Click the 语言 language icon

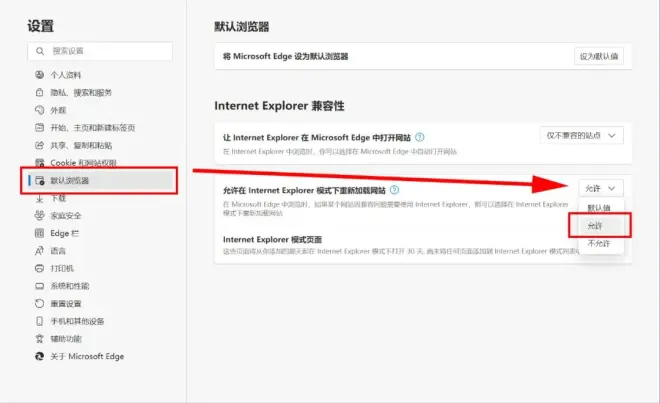tap(40, 251)
